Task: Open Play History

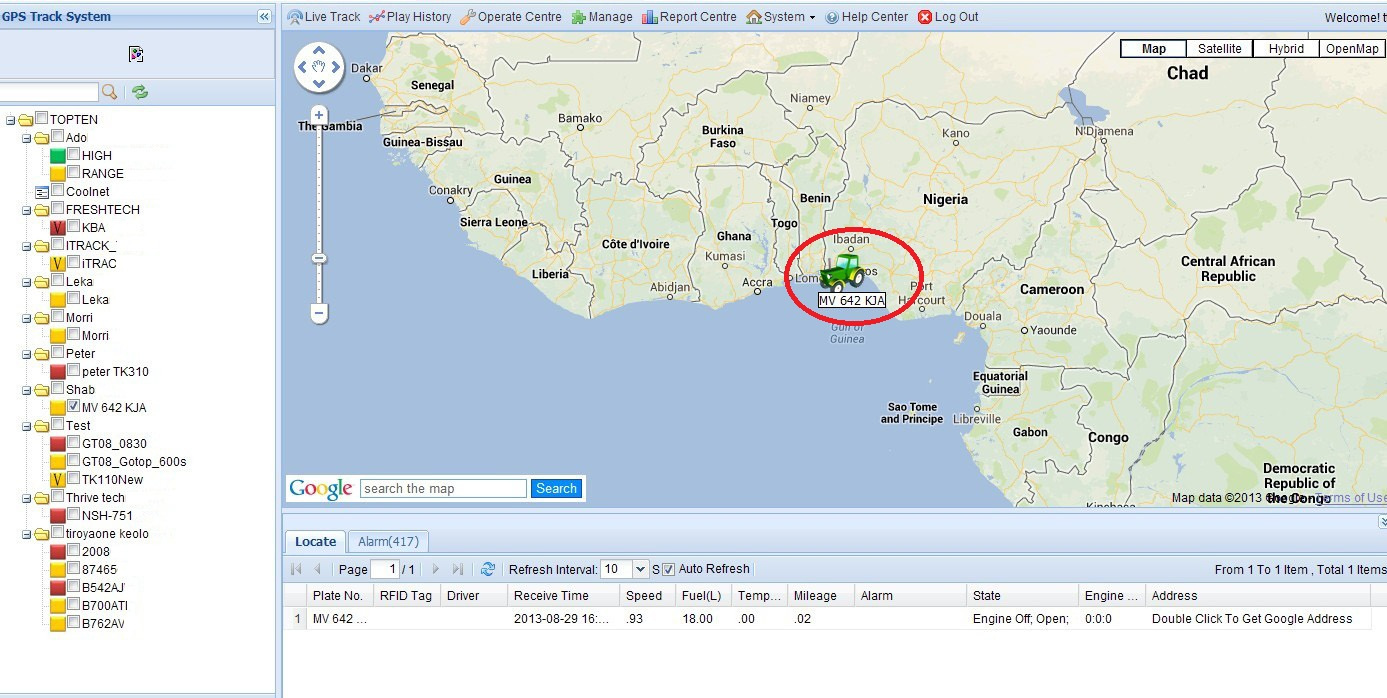Action: (410, 17)
